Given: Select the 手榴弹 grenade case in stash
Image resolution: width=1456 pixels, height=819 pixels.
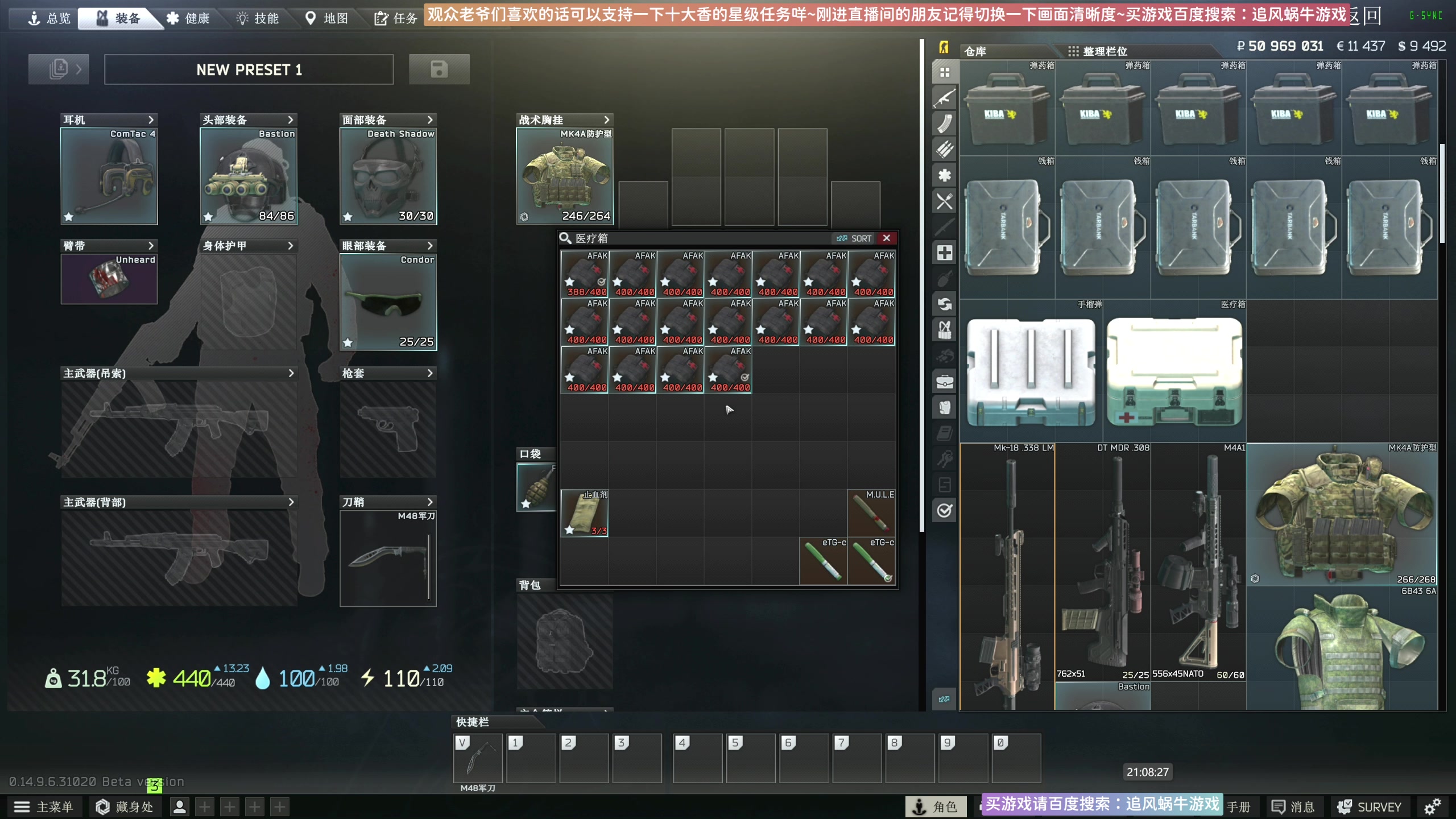Looking at the screenshot, I should [x=1031, y=371].
